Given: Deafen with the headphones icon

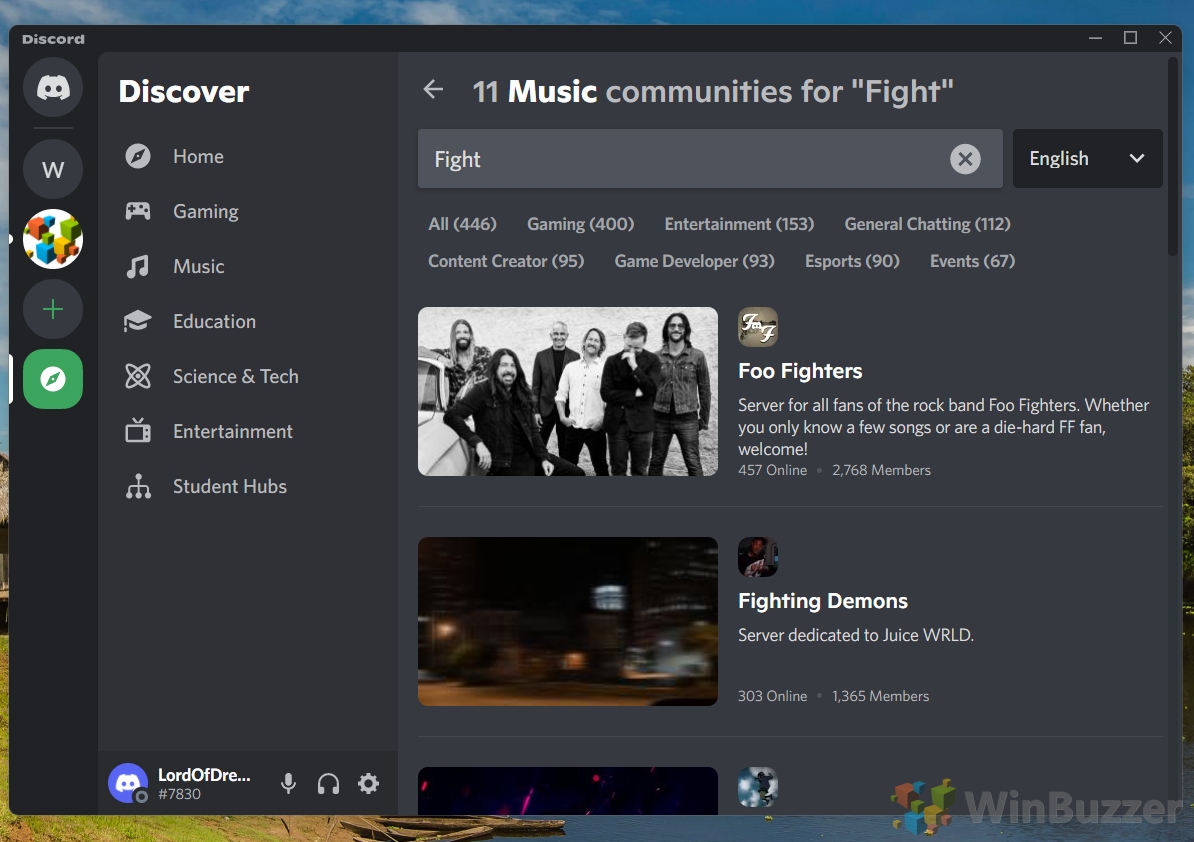Looking at the screenshot, I should point(328,783).
